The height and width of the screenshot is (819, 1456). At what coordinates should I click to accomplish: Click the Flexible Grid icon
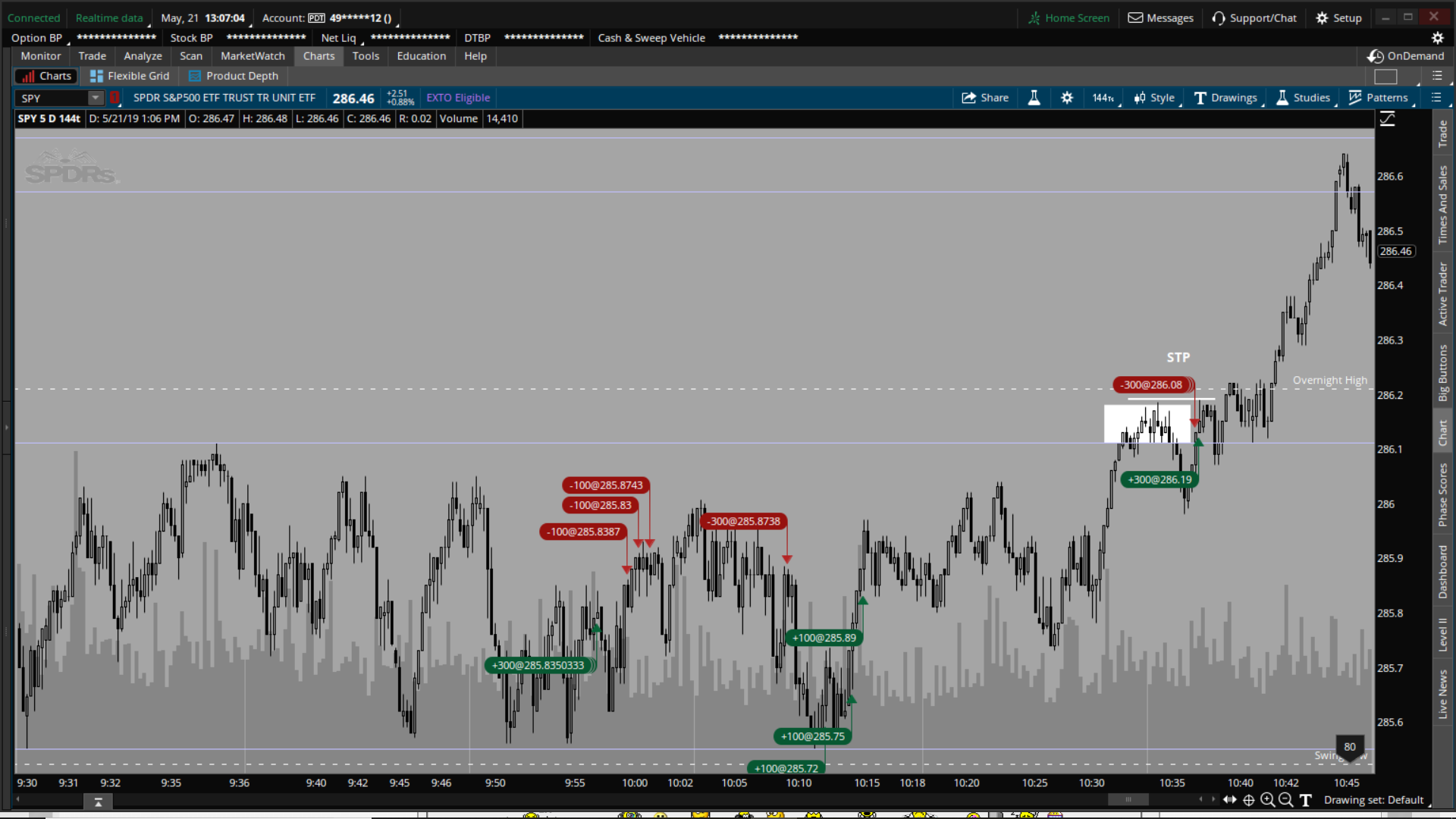point(96,77)
